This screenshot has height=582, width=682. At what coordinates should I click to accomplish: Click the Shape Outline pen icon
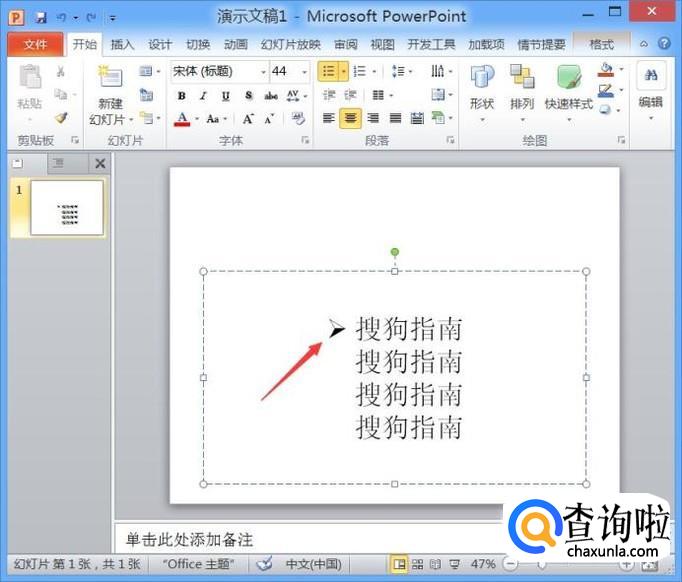click(606, 91)
